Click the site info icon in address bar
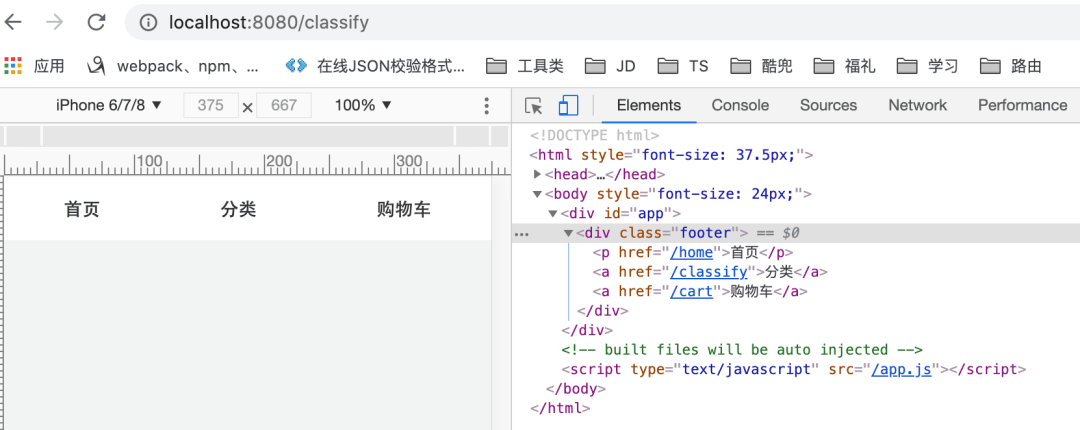This screenshot has height=430, width=1080. click(x=147, y=23)
